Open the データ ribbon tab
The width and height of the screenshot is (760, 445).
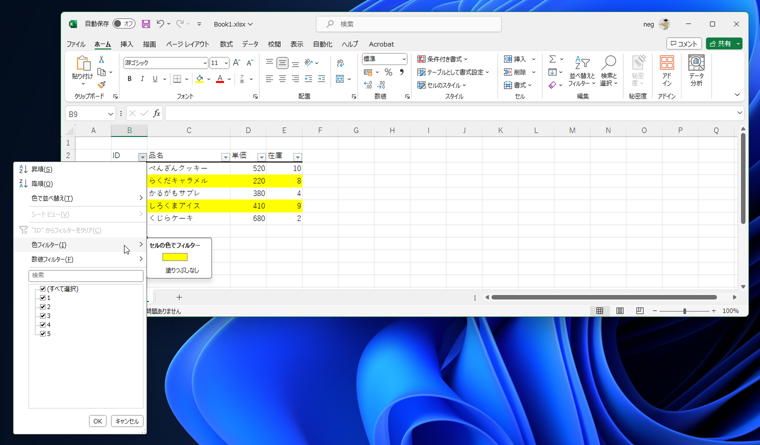[x=250, y=44]
